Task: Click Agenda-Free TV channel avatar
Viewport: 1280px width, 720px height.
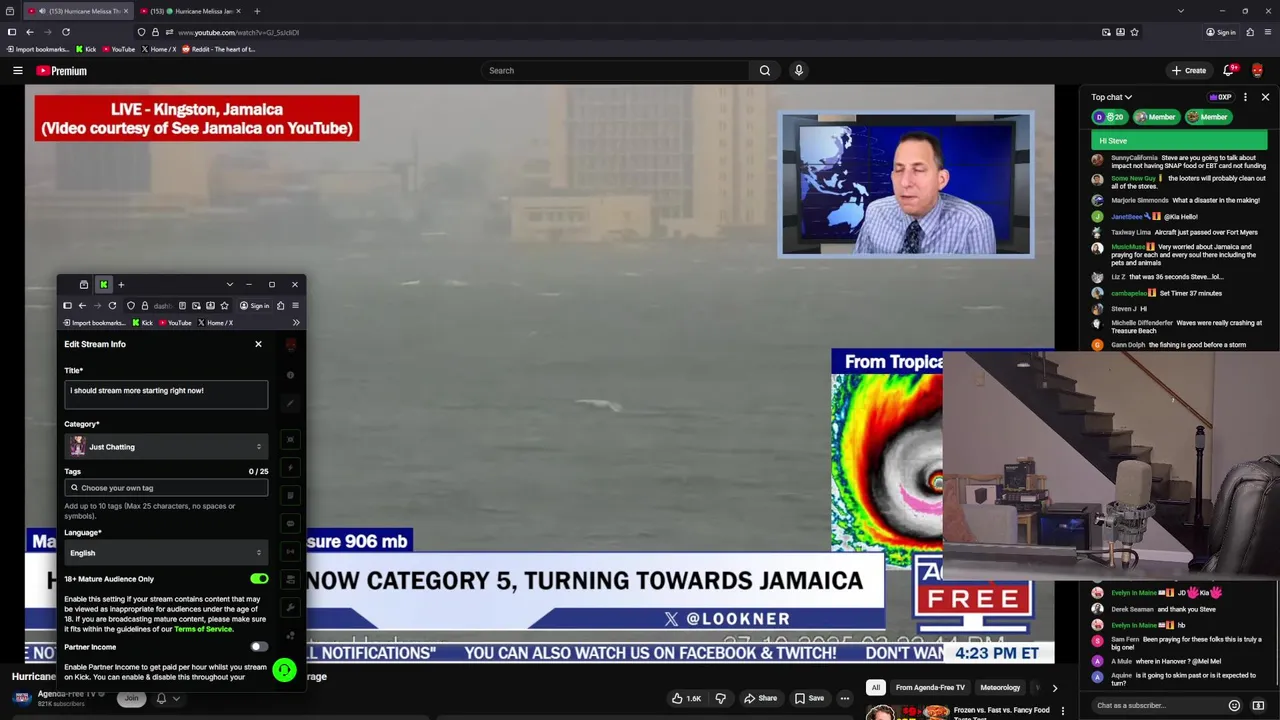Action: (21, 697)
